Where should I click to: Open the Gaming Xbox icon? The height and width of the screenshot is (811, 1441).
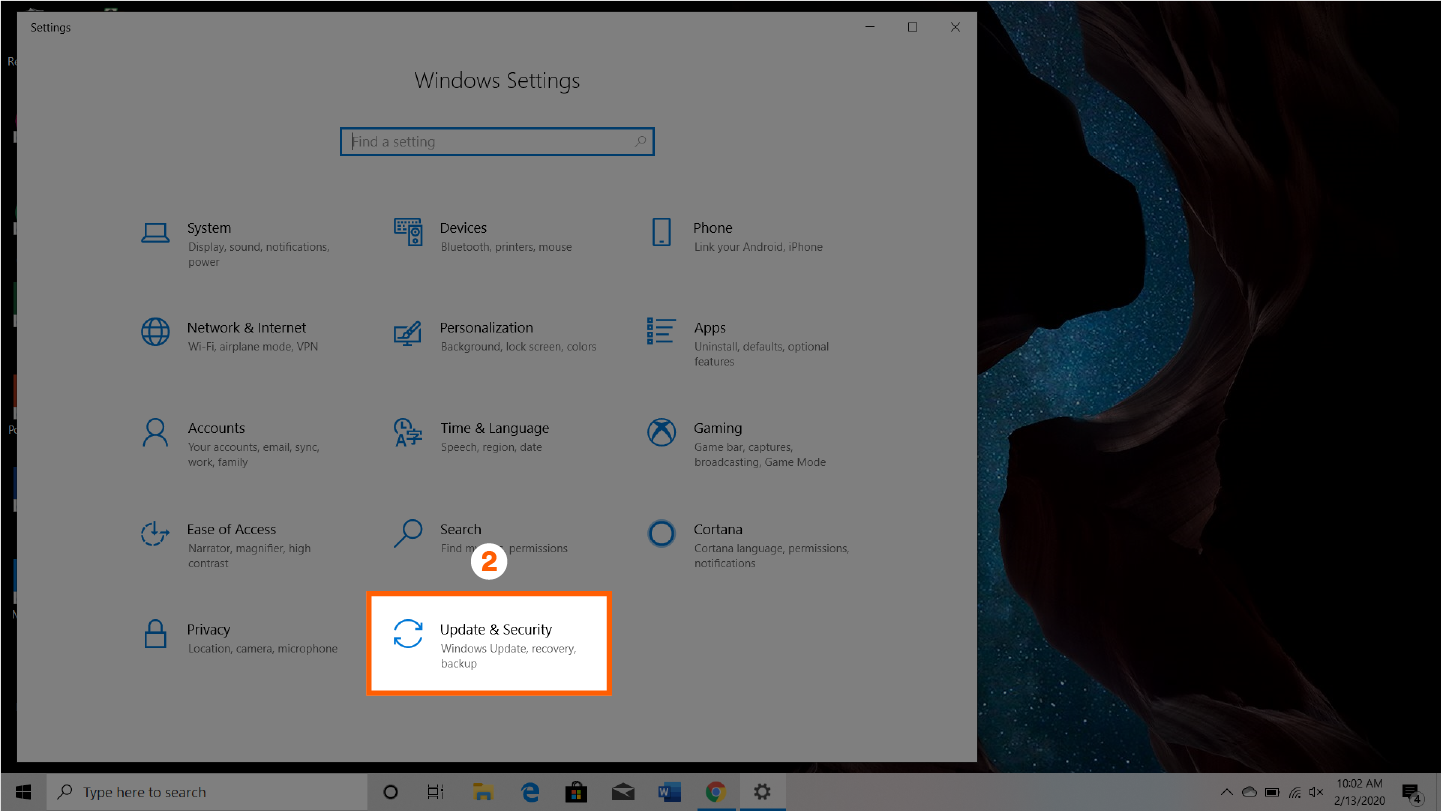(x=661, y=432)
